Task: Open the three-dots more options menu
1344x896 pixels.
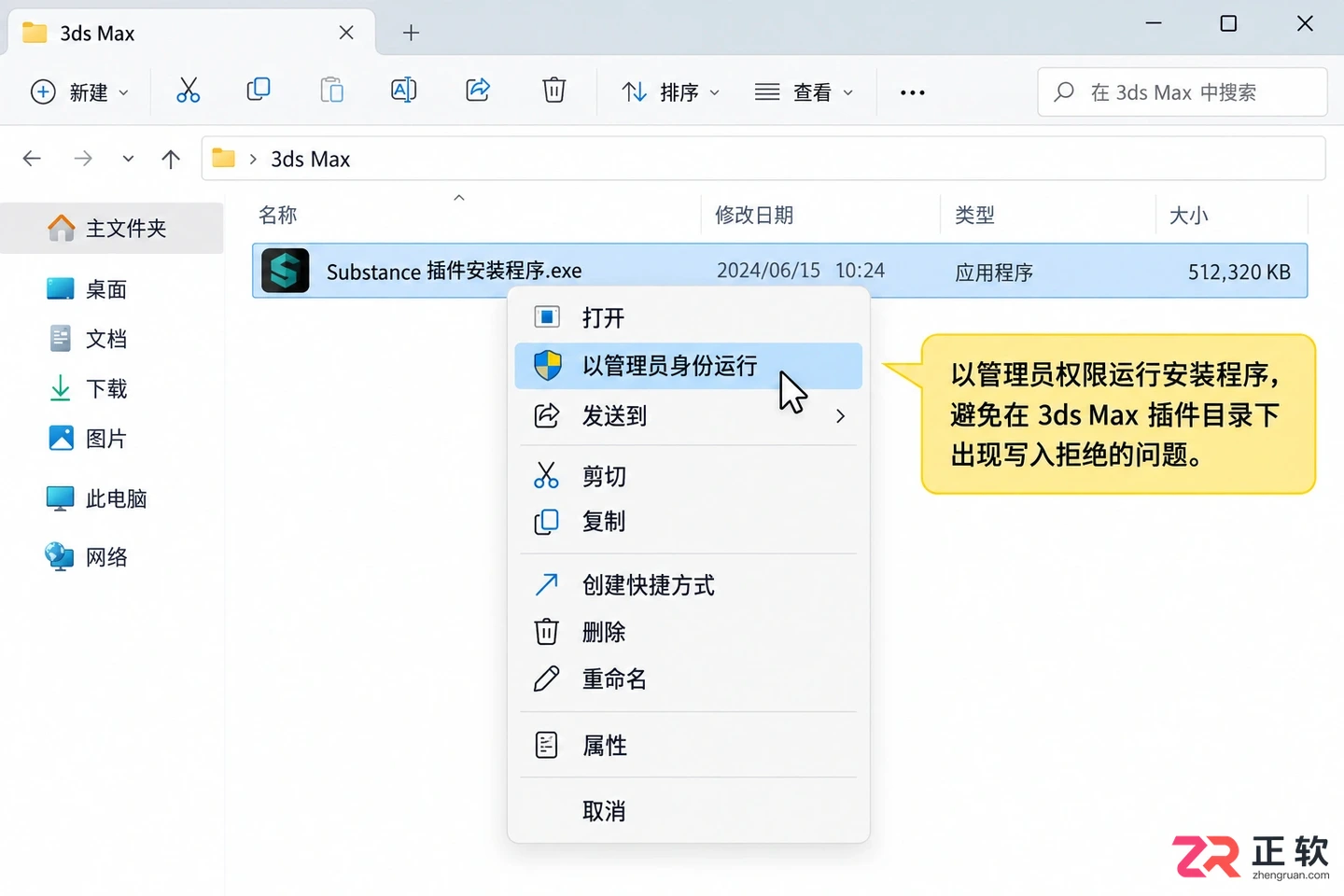Action: (912, 92)
